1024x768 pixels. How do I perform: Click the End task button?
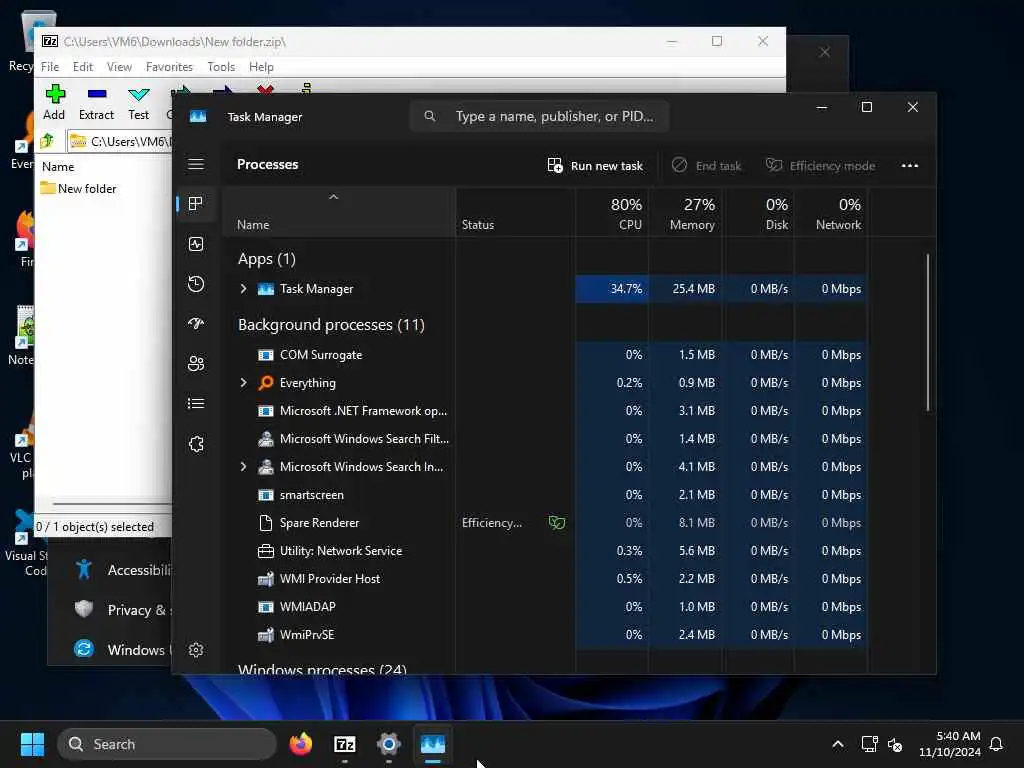coord(707,165)
